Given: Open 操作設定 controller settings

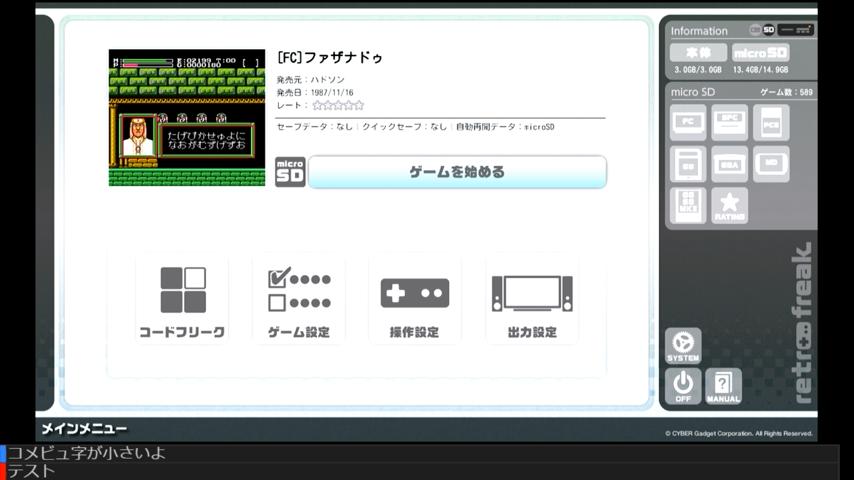Looking at the screenshot, I should tap(414, 302).
